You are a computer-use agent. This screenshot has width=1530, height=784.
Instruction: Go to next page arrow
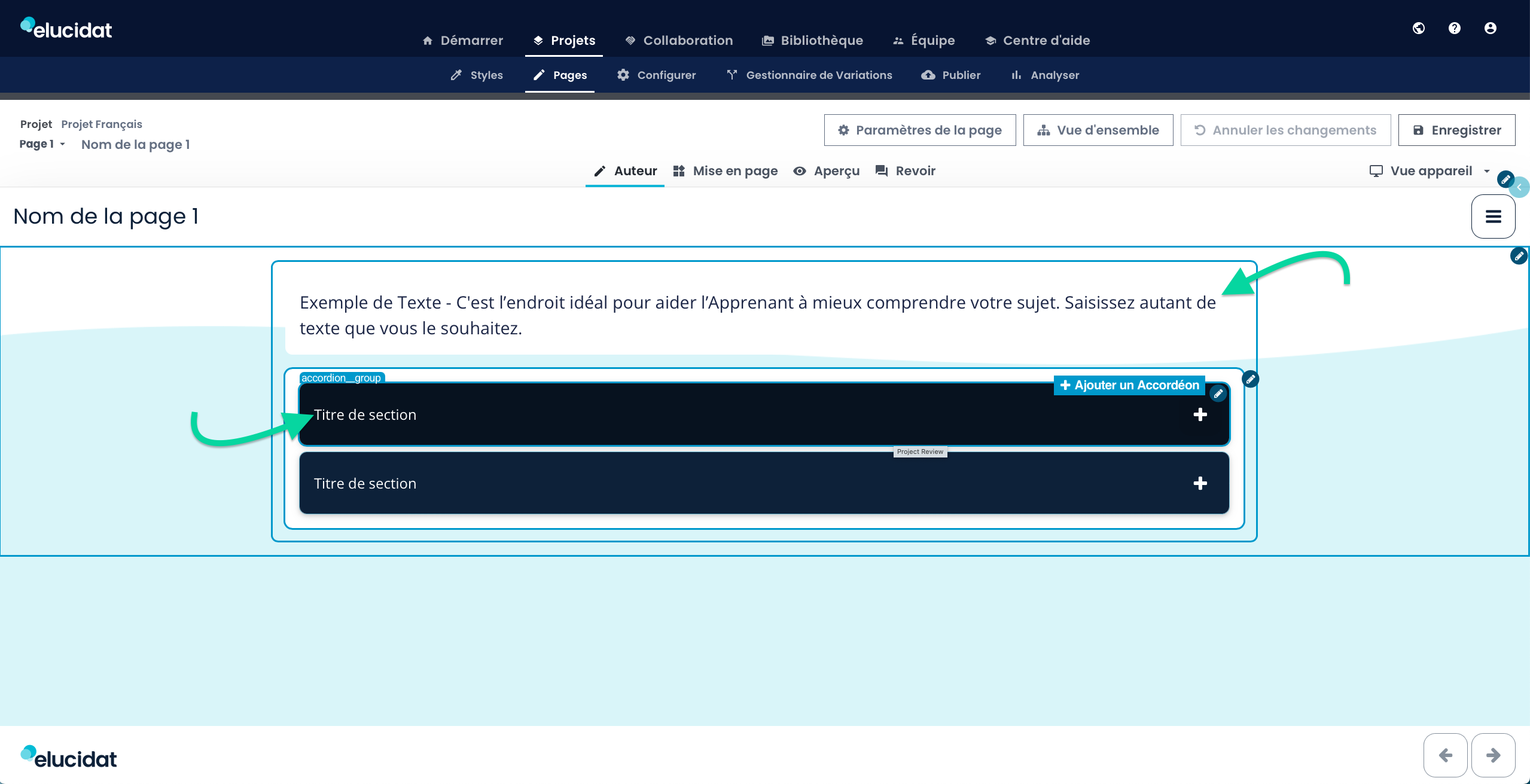pyautogui.click(x=1494, y=755)
